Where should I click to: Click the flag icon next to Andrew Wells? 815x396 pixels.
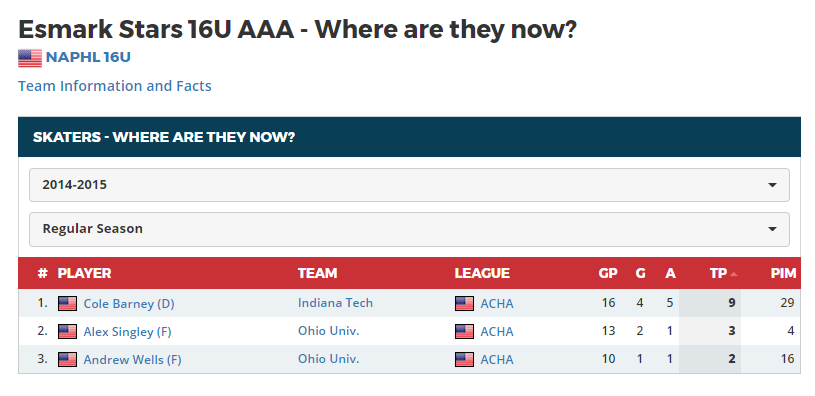(68, 360)
